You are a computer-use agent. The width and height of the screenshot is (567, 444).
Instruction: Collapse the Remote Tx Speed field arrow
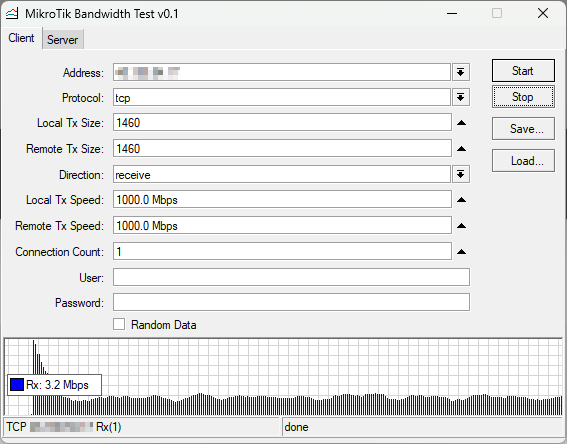click(461, 226)
